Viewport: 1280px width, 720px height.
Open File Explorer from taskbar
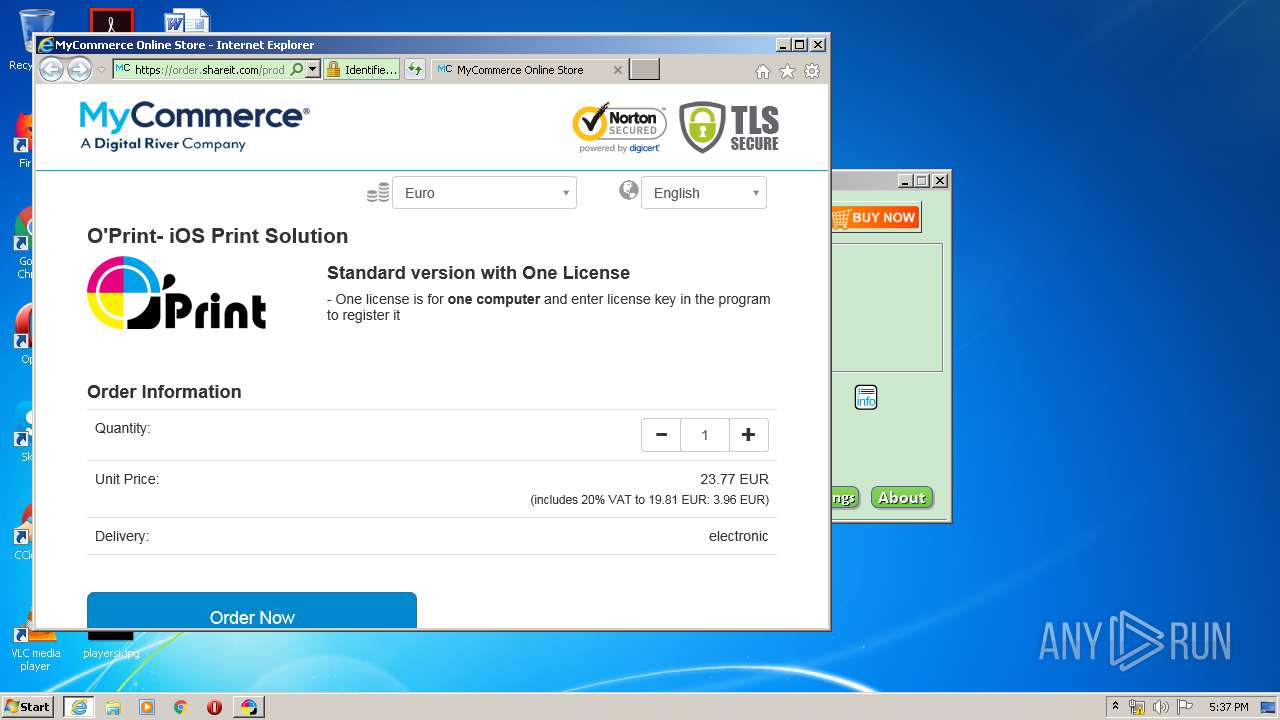click(113, 707)
